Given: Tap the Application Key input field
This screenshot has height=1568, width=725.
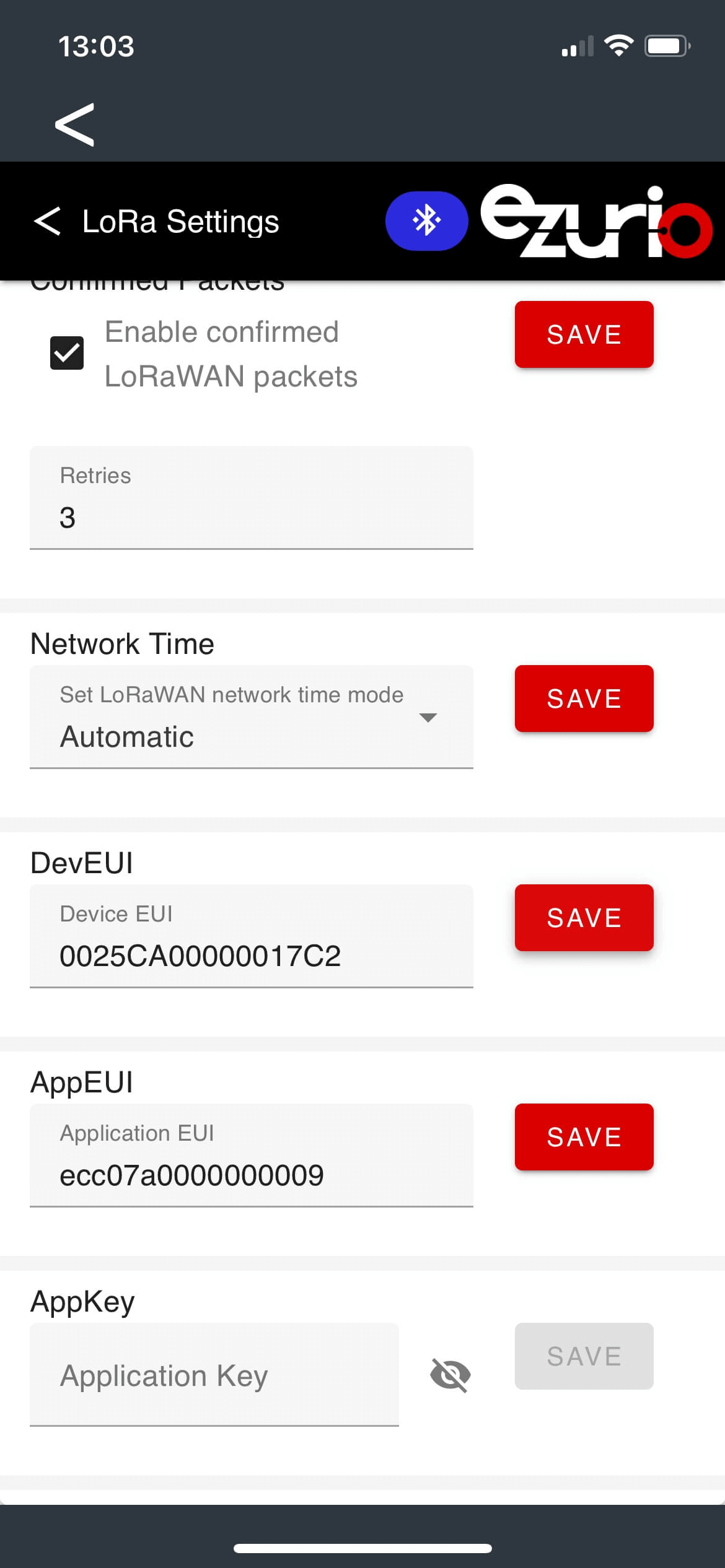Looking at the screenshot, I should (x=214, y=1375).
